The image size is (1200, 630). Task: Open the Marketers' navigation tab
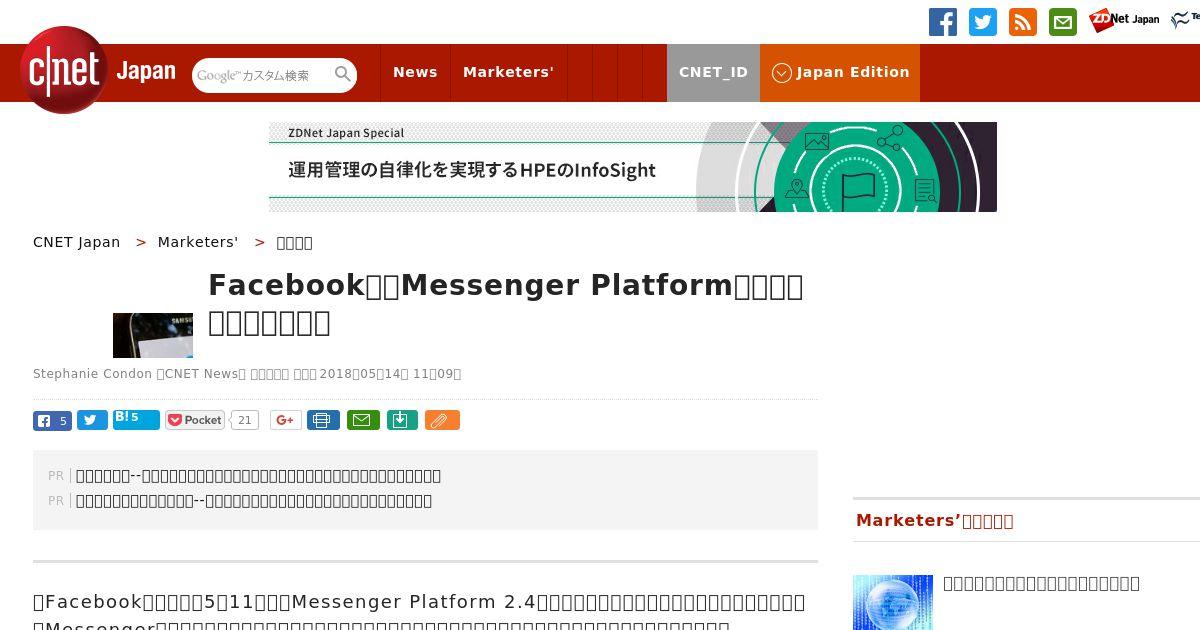click(508, 72)
